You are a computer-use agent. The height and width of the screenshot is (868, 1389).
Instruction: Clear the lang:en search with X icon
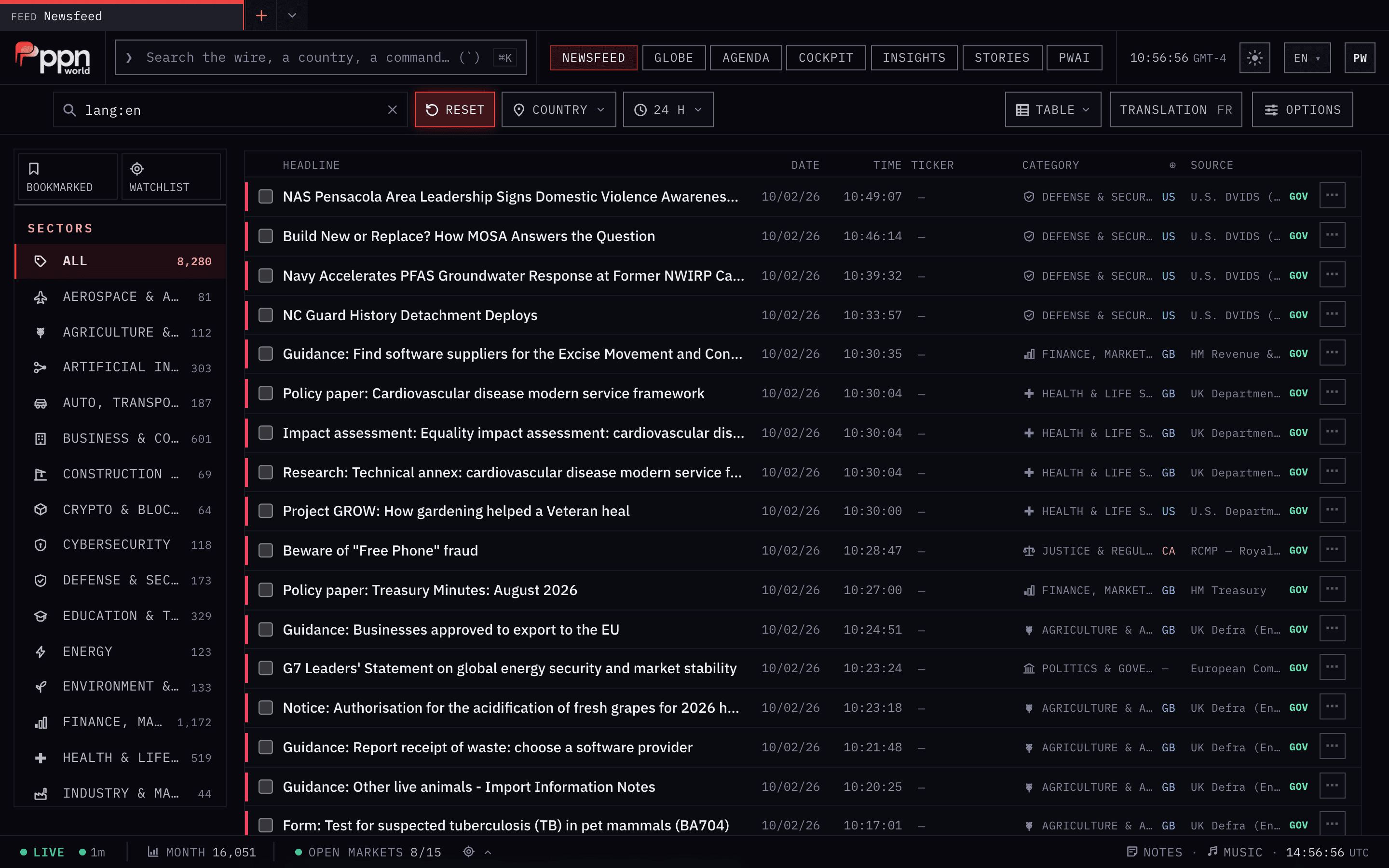[x=393, y=109]
